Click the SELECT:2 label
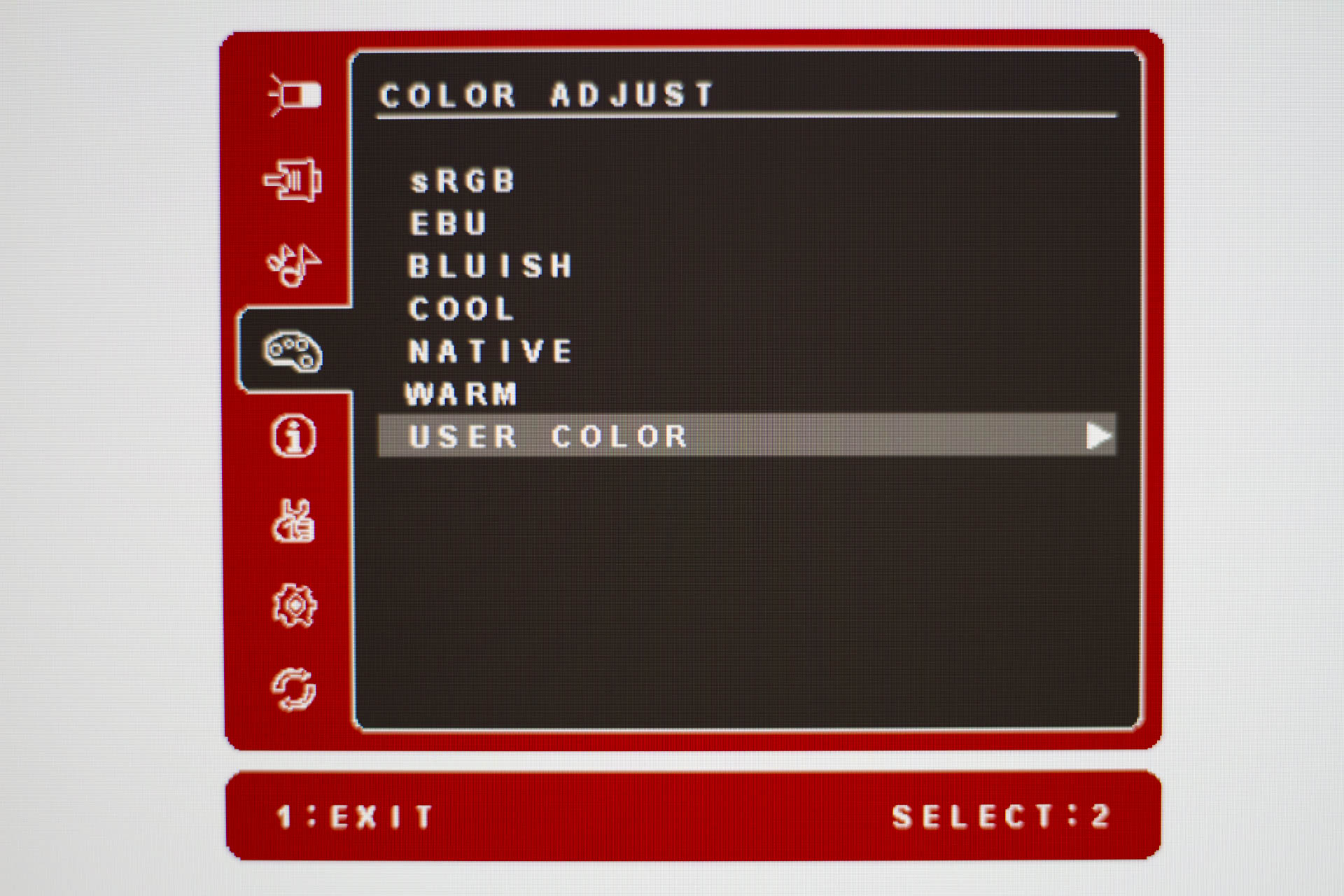 [x=1002, y=816]
